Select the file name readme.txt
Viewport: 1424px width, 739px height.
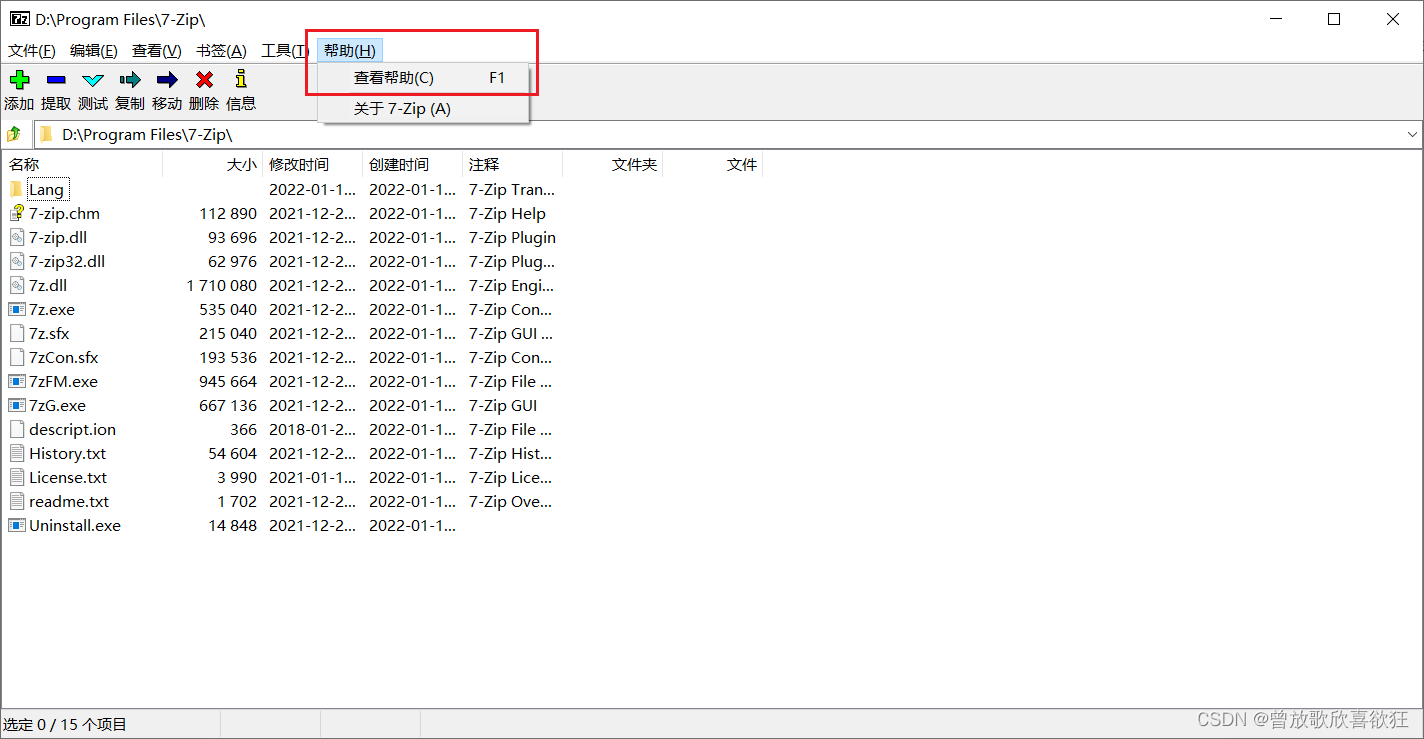(x=69, y=501)
